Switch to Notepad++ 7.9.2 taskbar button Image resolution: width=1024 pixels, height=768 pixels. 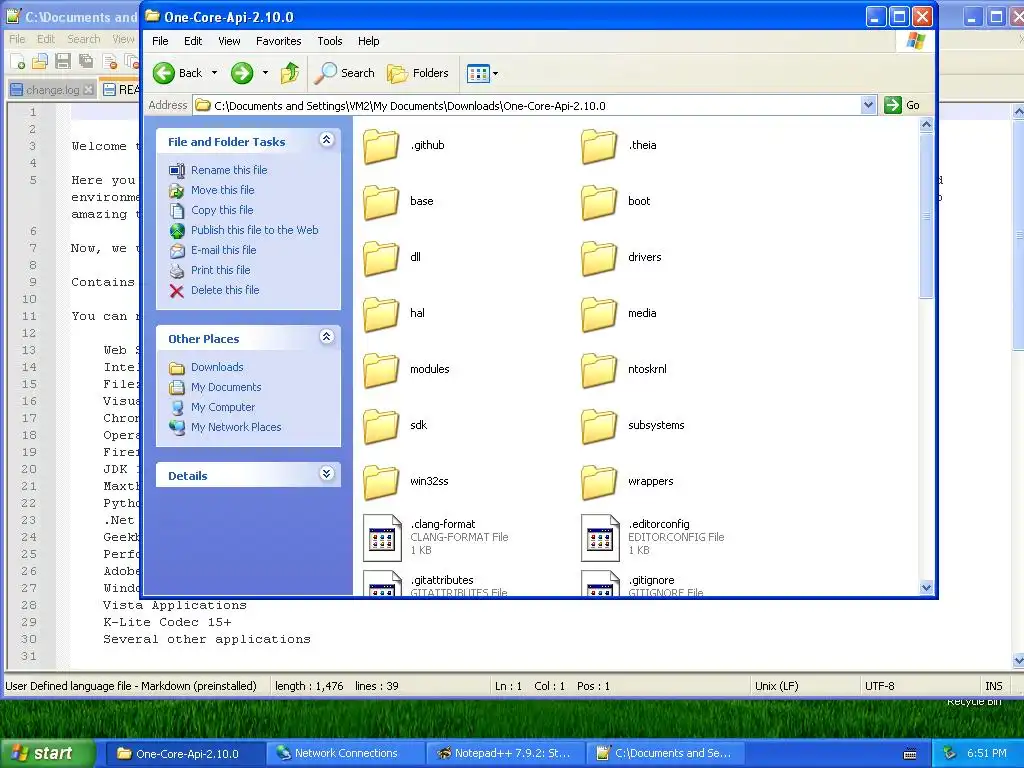505,753
